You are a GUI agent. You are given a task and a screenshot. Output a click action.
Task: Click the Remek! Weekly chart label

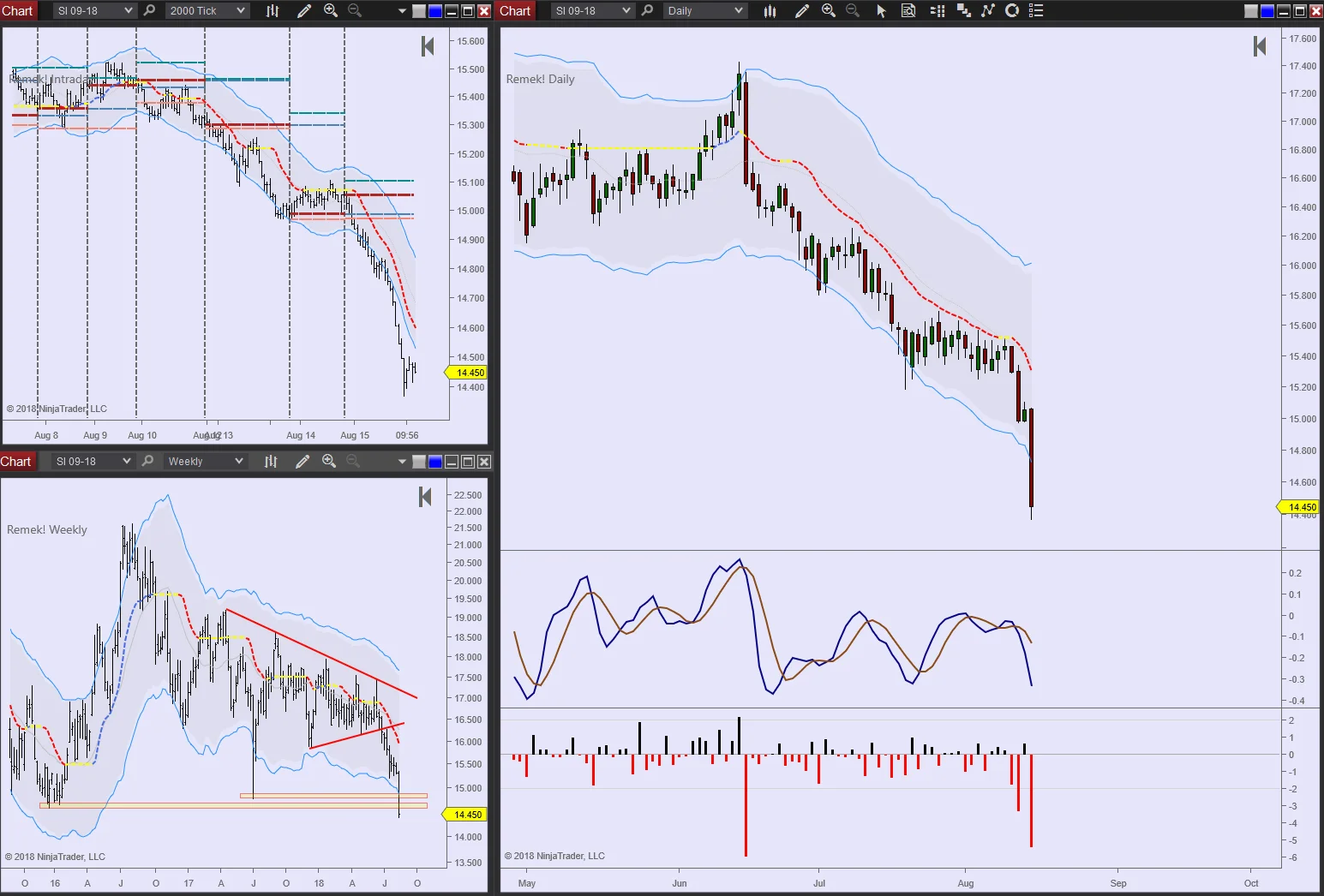pyautogui.click(x=47, y=529)
